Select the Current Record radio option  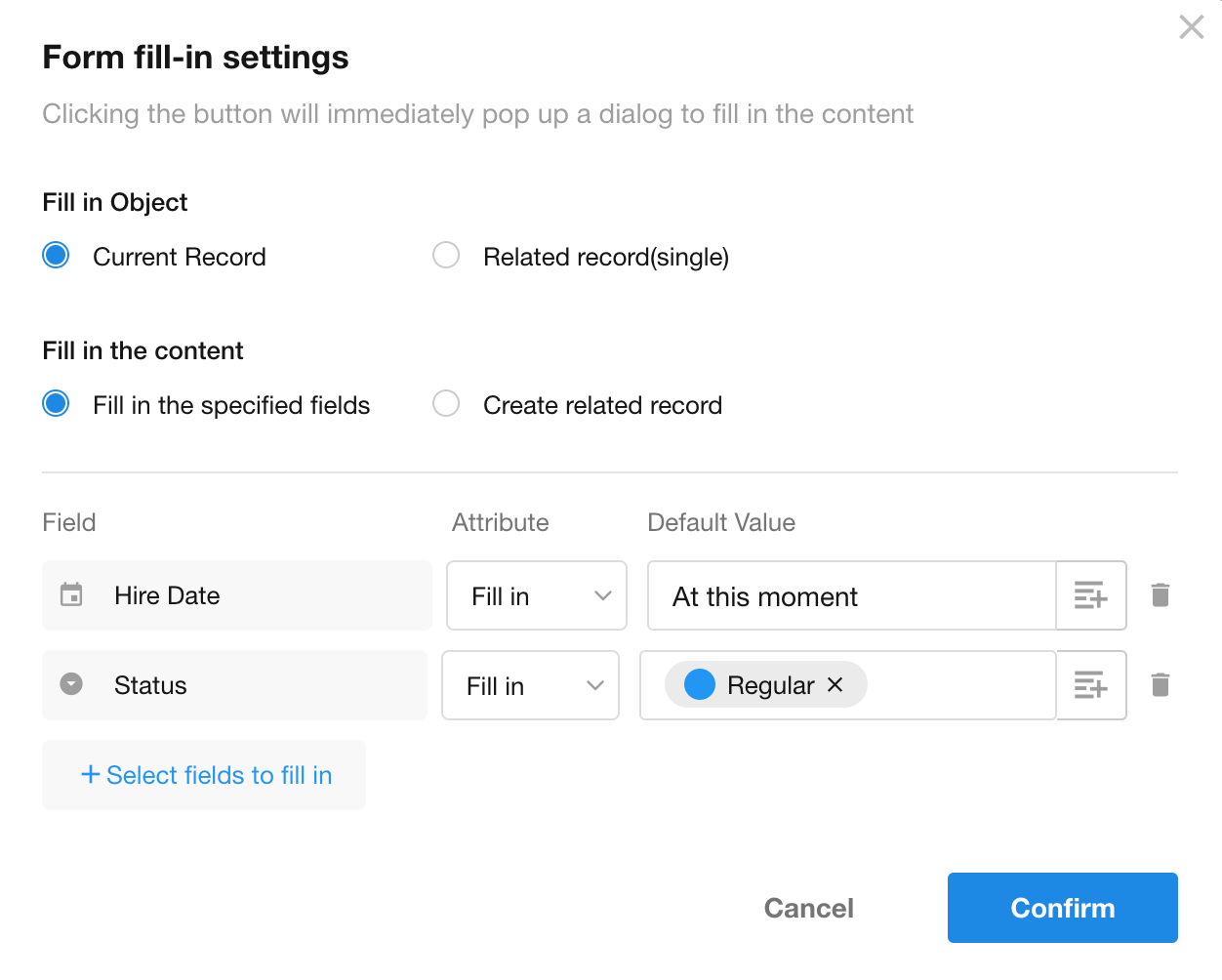coord(57,256)
